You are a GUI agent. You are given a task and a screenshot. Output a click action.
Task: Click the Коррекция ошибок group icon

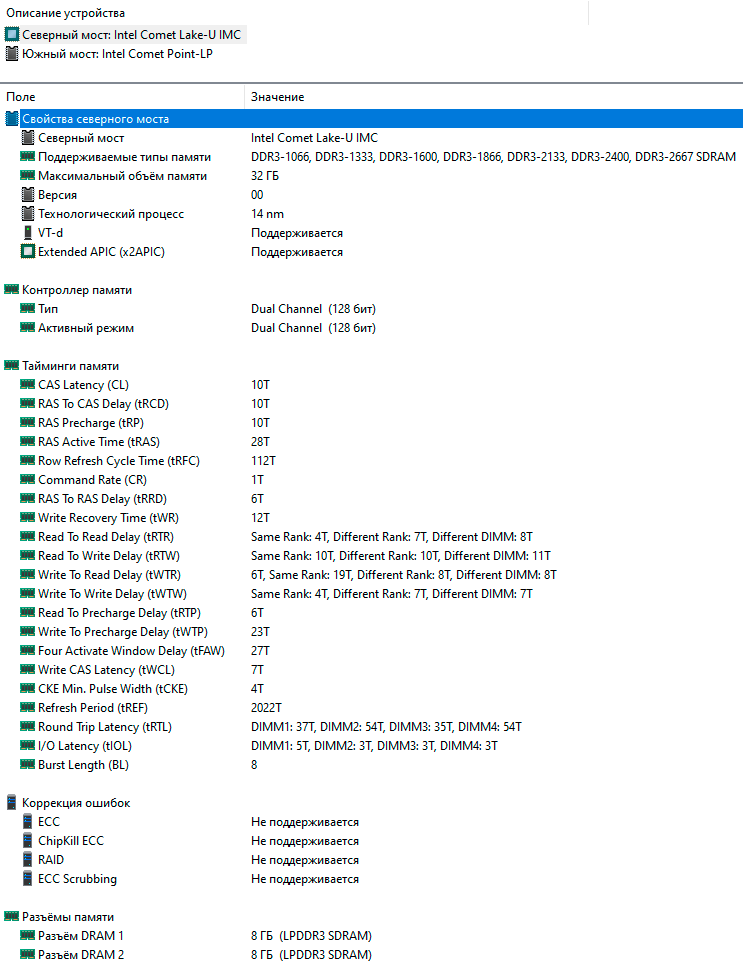[12, 803]
